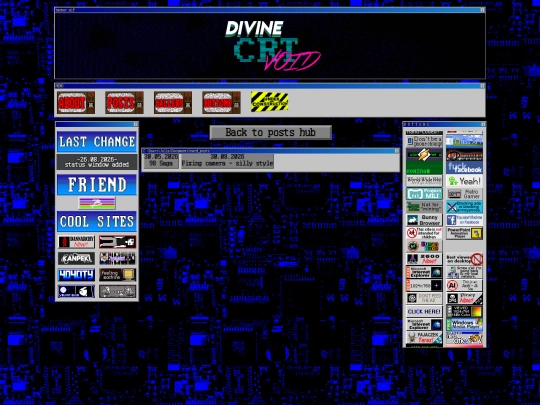Click the Windows Media Player badge
The height and width of the screenshot is (405, 540).
464,324
